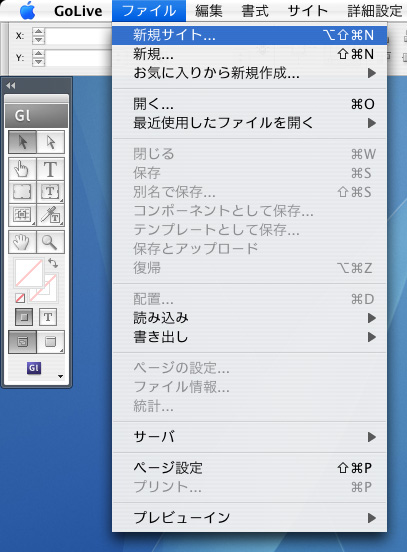Click the X coordinate input field
The width and height of the screenshot is (407, 552).
pos(79,36)
